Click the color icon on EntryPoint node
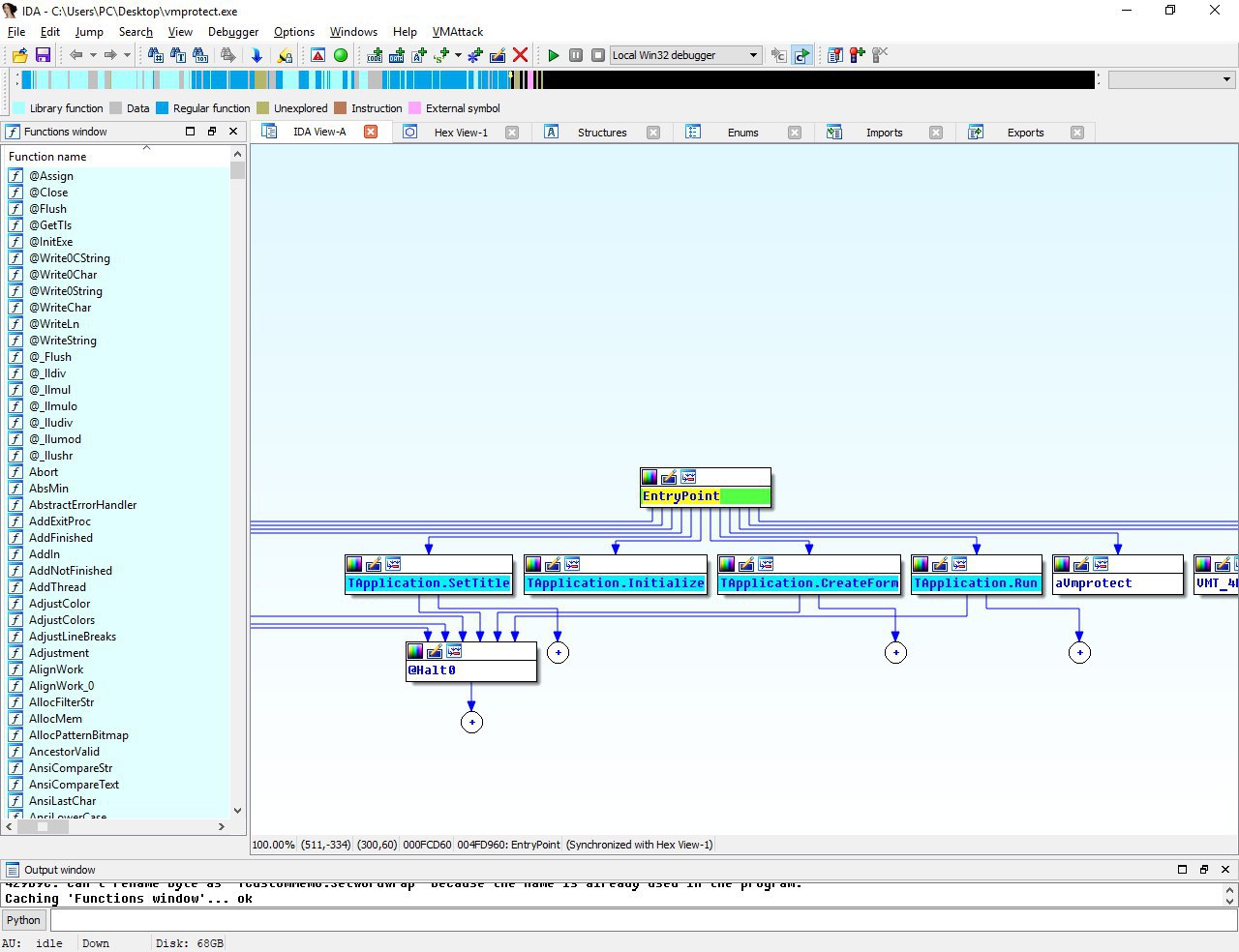1239x952 pixels. (650, 477)
